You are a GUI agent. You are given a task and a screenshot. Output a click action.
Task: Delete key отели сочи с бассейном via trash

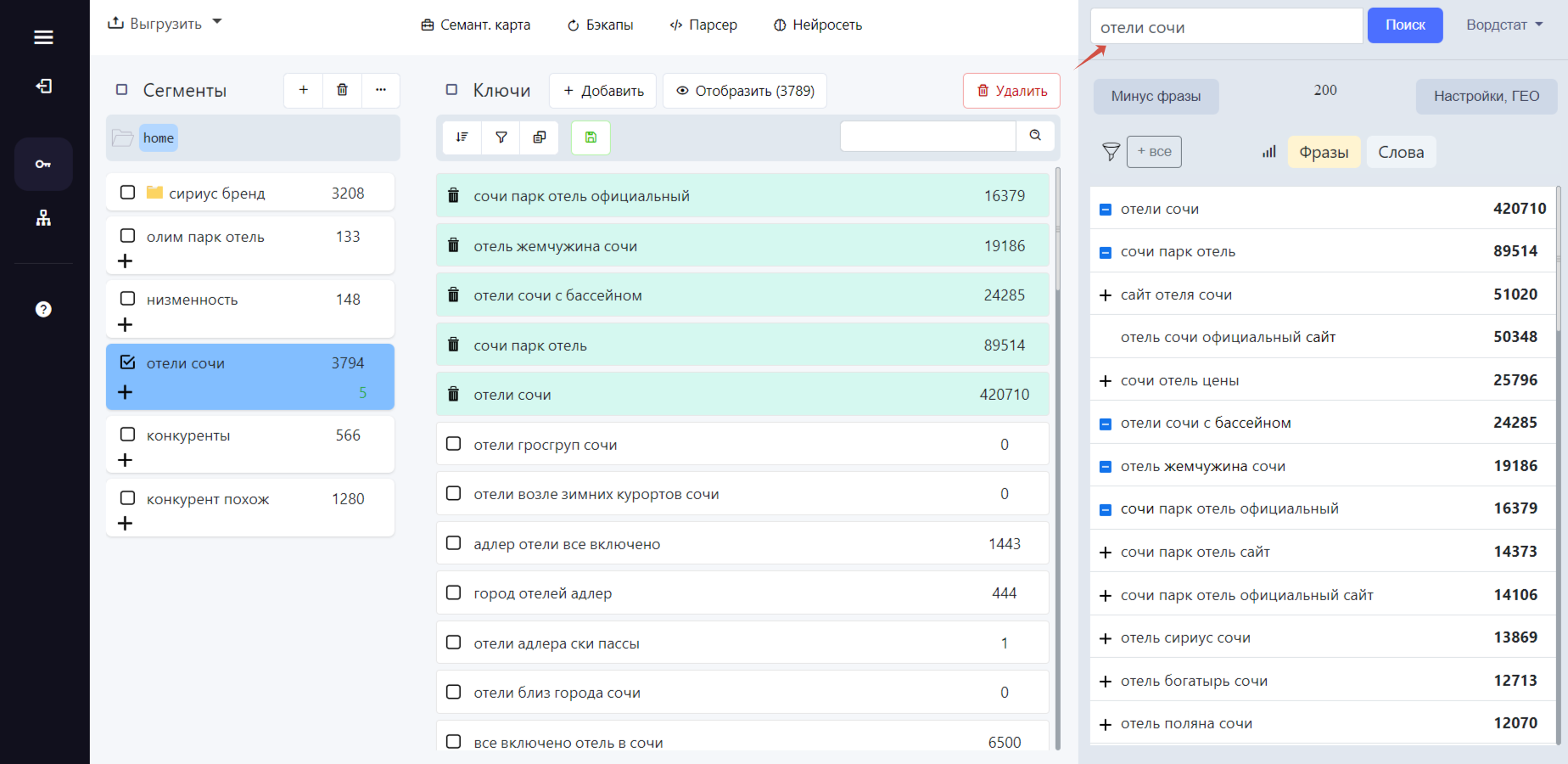pyautogui.click(x=454, y=295)
